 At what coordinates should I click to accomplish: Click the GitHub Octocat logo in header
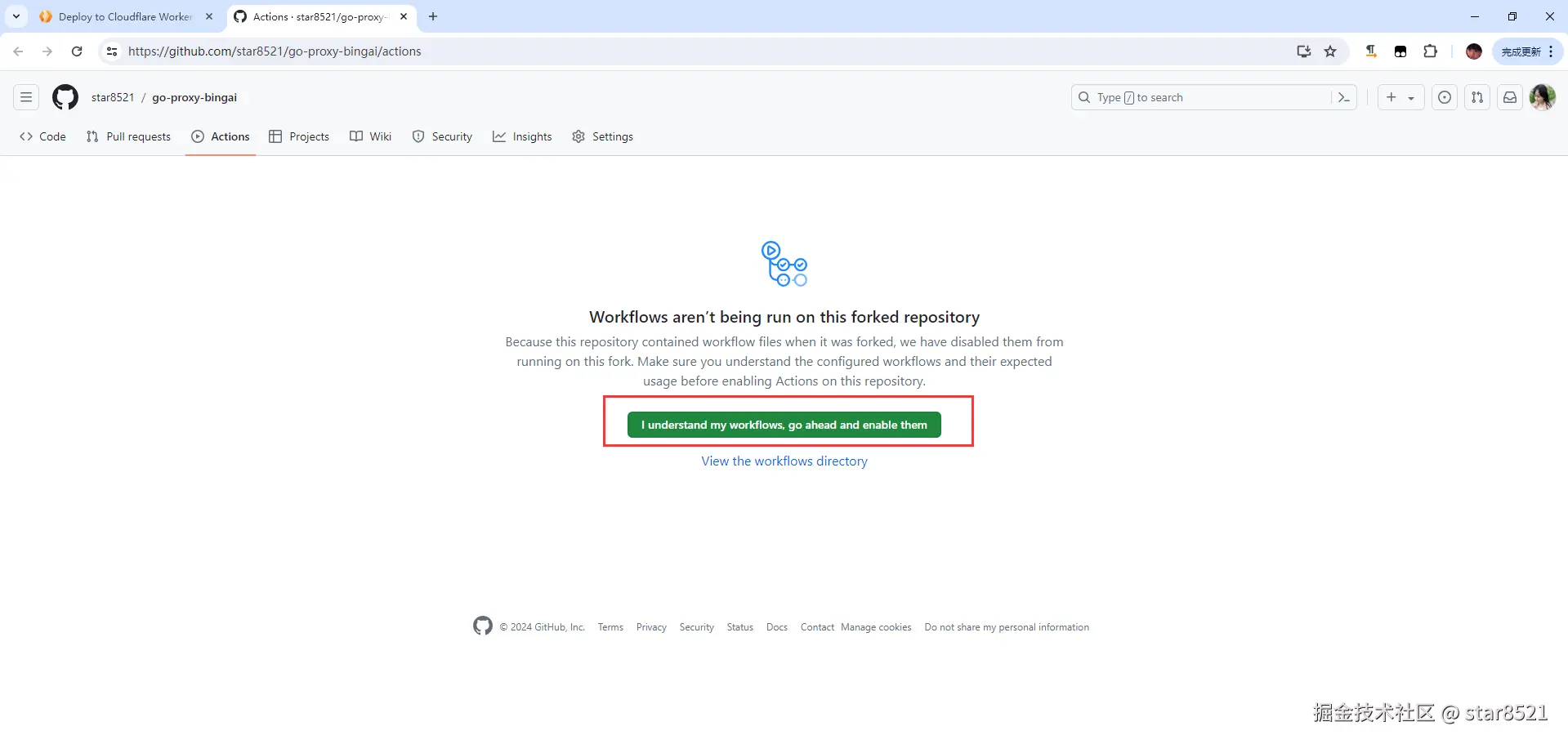pos(65,97)
